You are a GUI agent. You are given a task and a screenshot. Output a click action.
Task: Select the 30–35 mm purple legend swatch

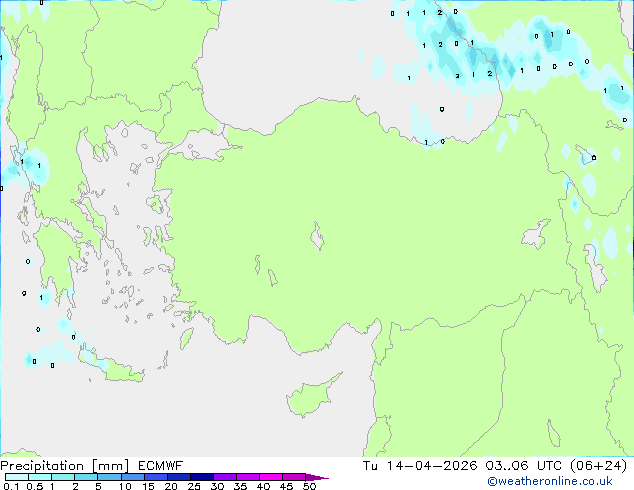225,477
